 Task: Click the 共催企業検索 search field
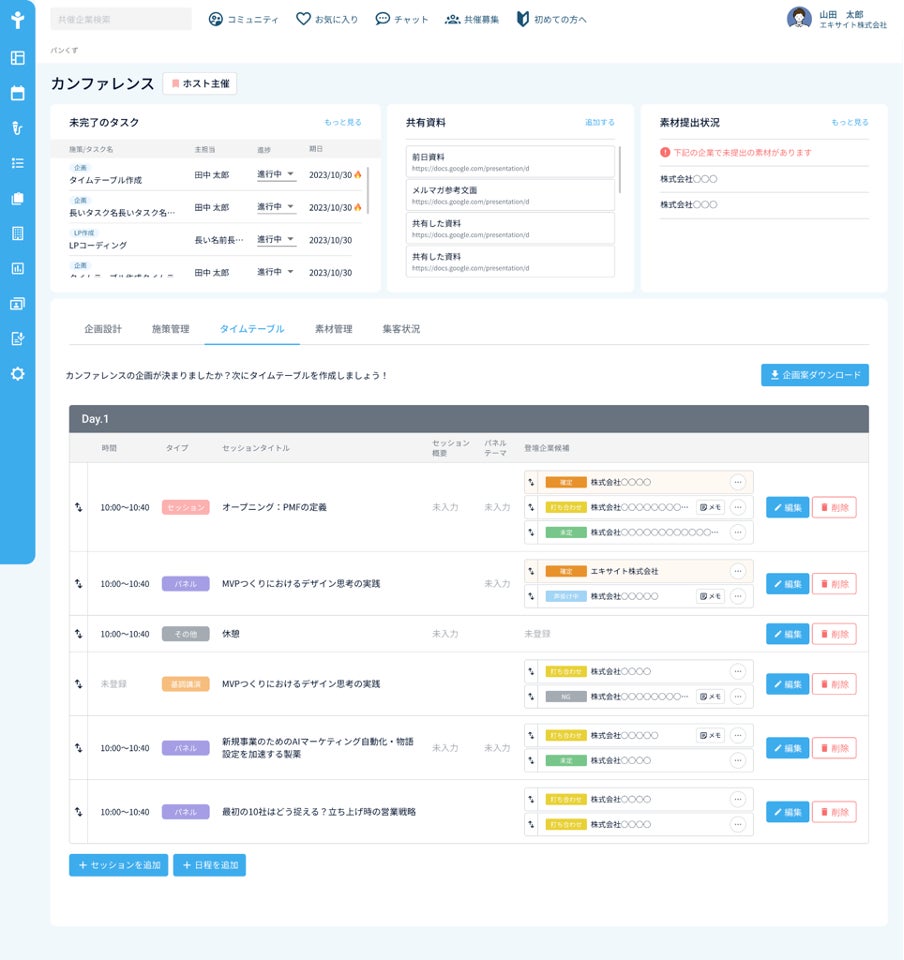(121, 19)
